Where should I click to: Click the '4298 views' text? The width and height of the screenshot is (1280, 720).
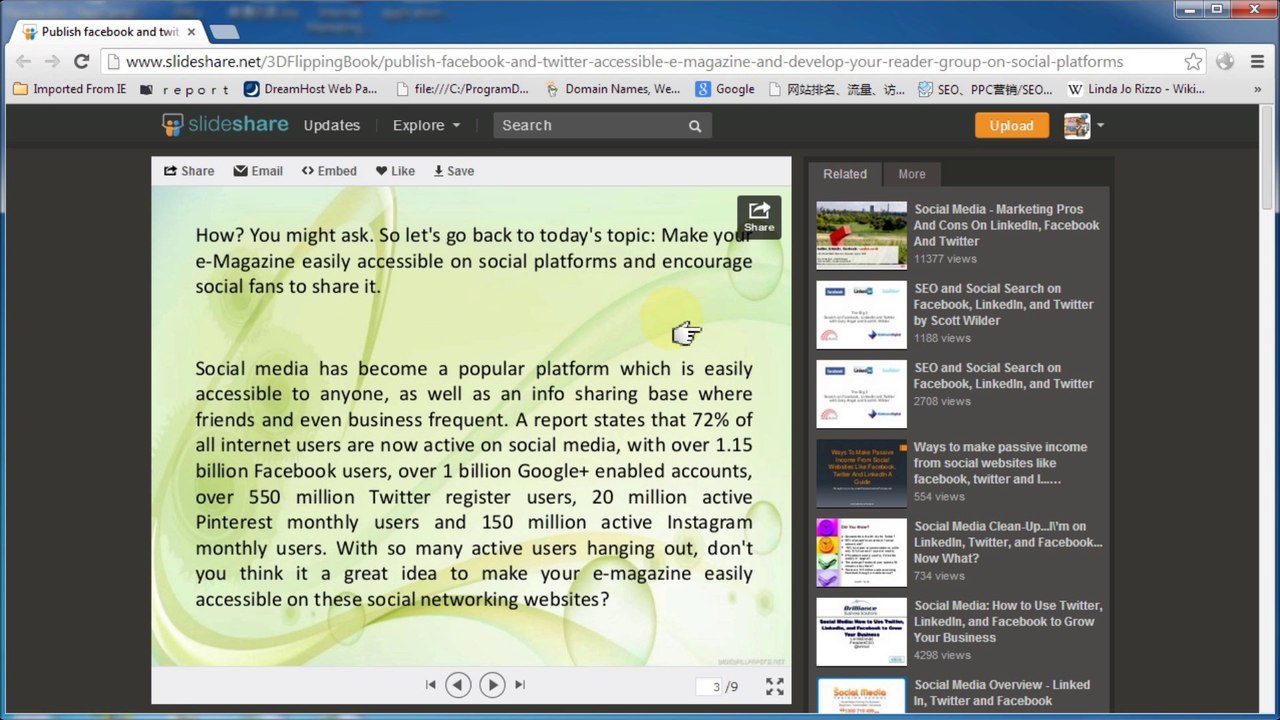pos(942,656)
